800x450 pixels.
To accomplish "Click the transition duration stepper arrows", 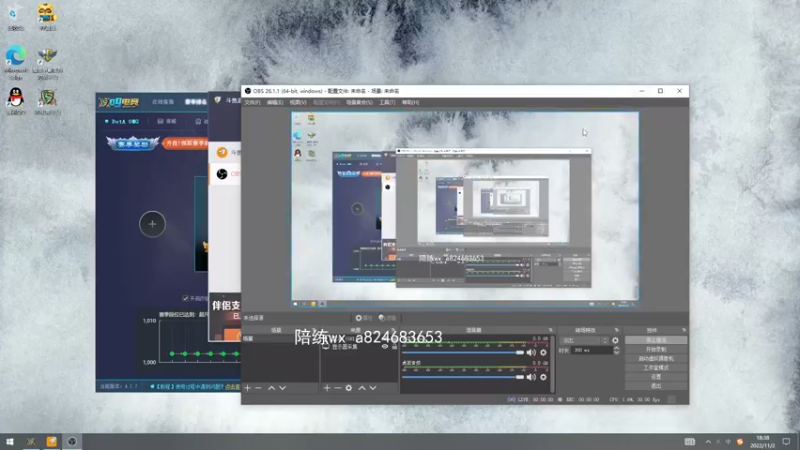I will click(616, 351).
